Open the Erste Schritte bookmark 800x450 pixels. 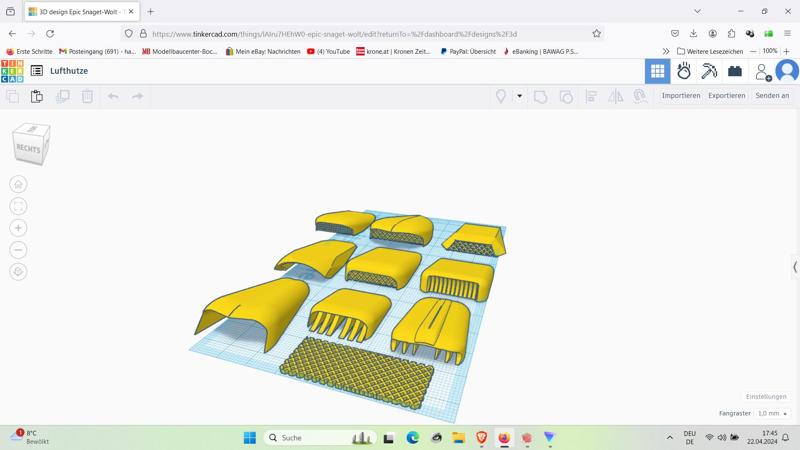click(x=29, y=52)
